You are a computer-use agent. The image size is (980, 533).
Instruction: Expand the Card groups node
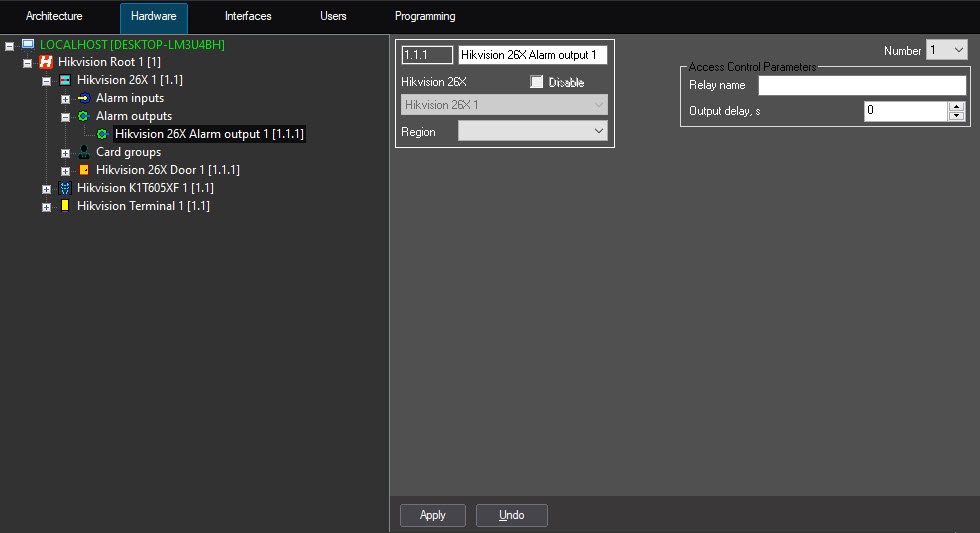pos(65,153)
